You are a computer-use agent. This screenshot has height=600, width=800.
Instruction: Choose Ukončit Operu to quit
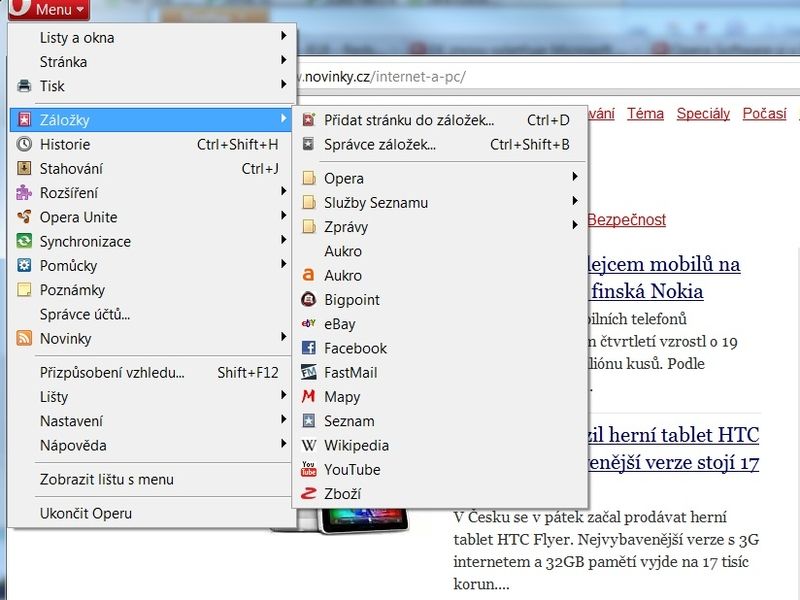(x=152, y=513)
